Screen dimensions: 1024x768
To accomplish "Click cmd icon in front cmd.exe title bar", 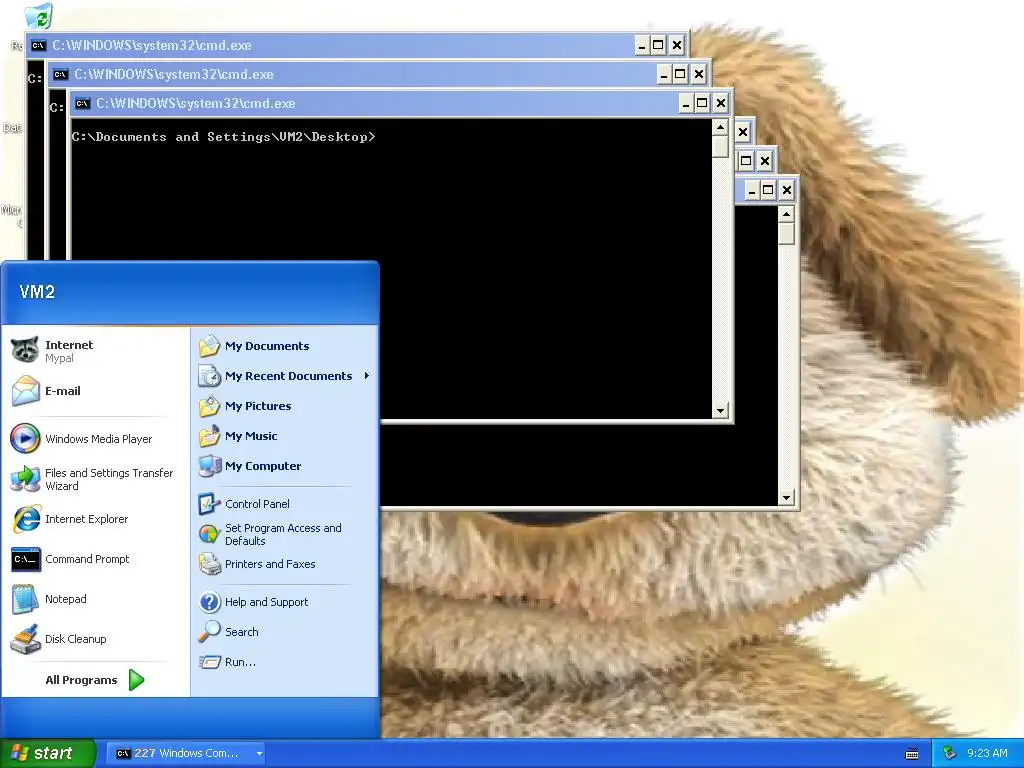I will [x=82, y=103].
